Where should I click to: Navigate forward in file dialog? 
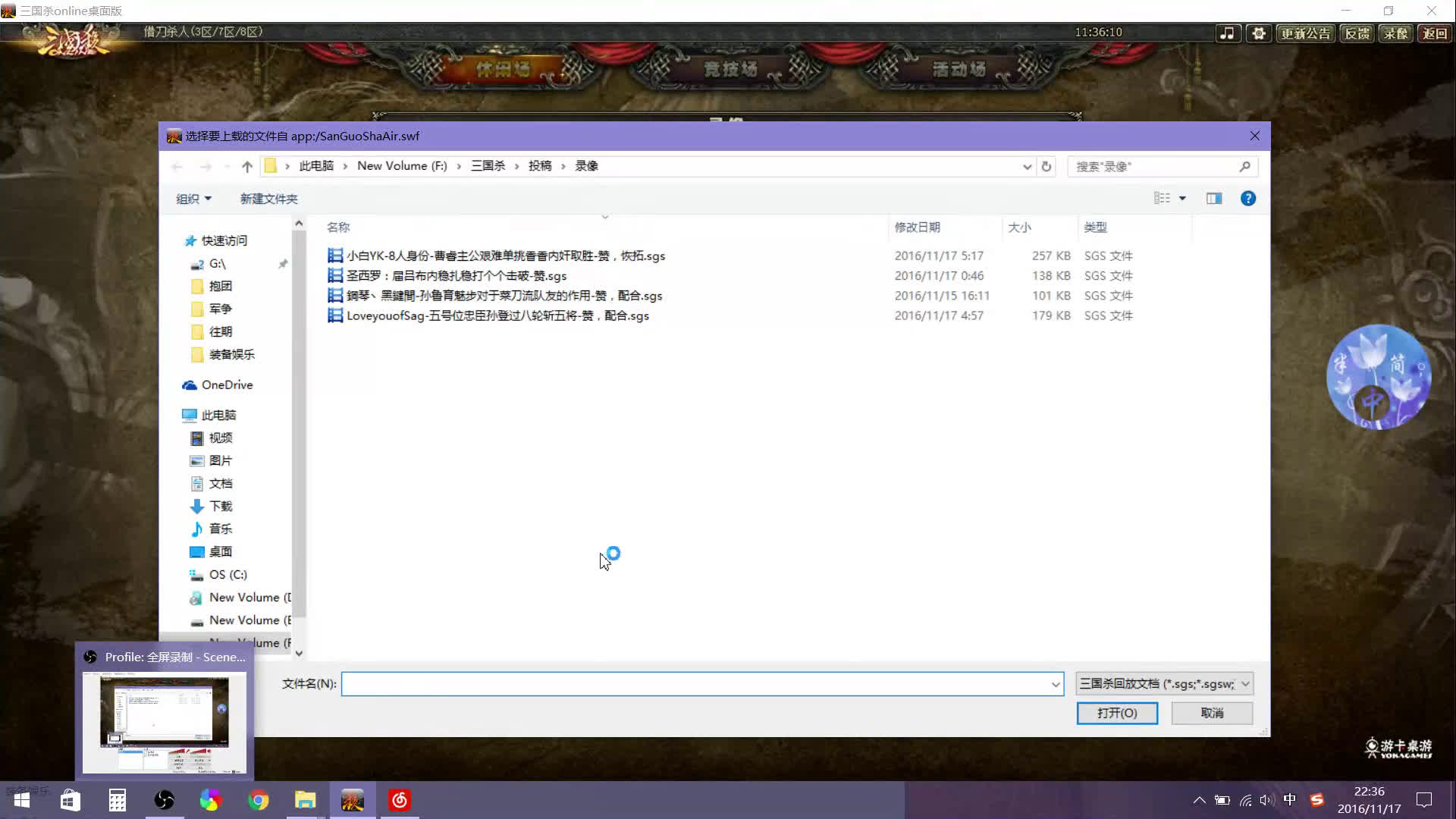coord(206,167)
